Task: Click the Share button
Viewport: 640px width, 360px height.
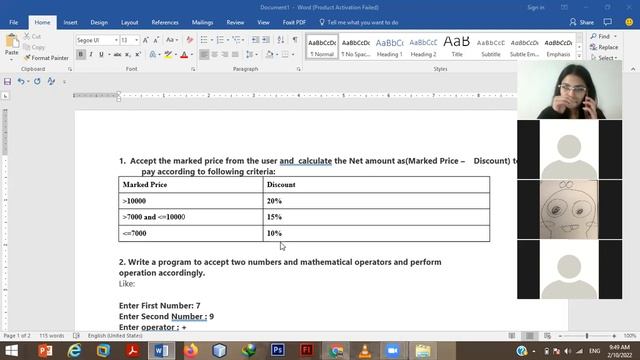Action: (x=582, y=22)
